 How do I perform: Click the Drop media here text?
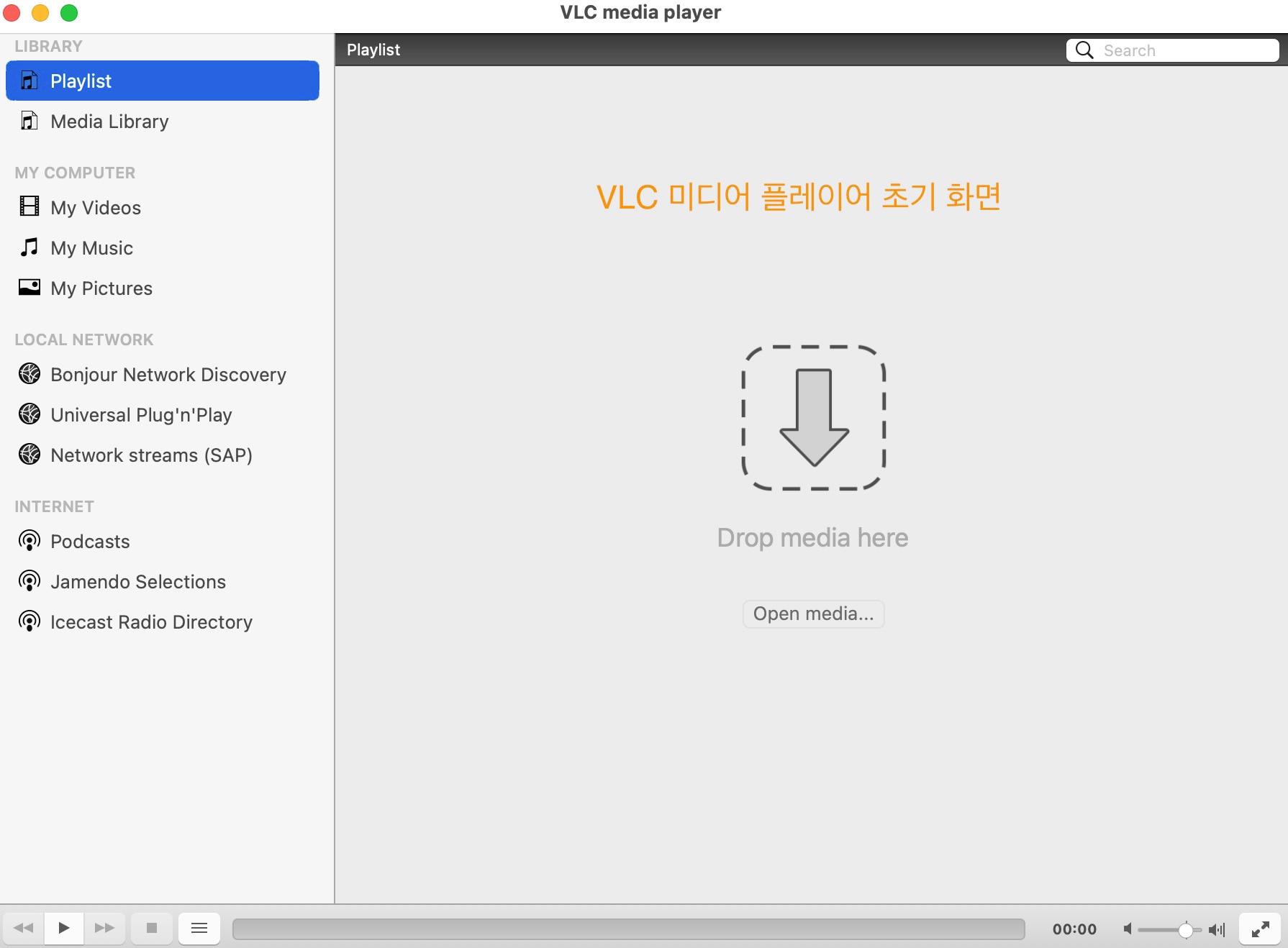[x=812, y=537]
